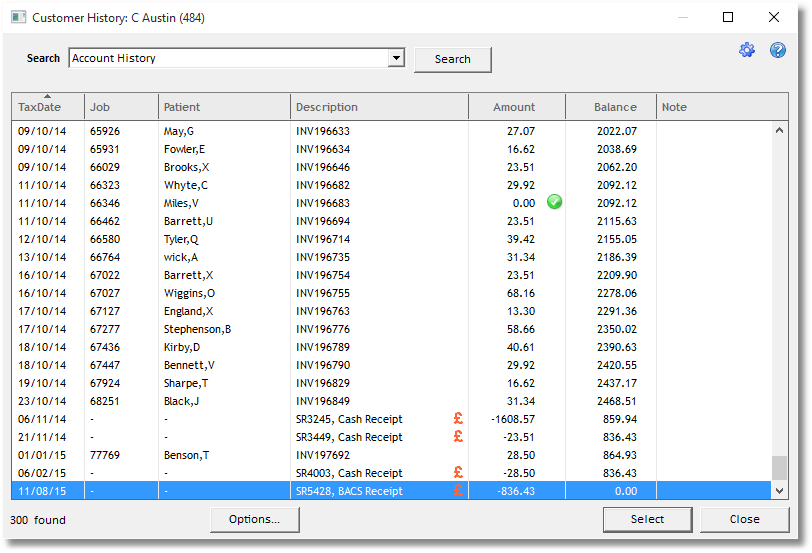812x553 pixels.
Task: Click the balance 859.94
Action: point(620,419)
